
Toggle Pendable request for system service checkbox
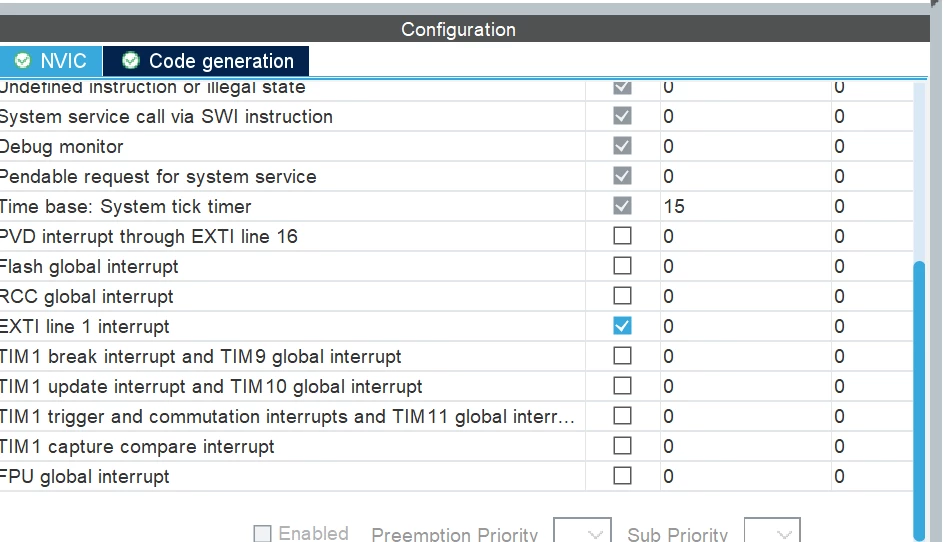click(x=622, y=176)
